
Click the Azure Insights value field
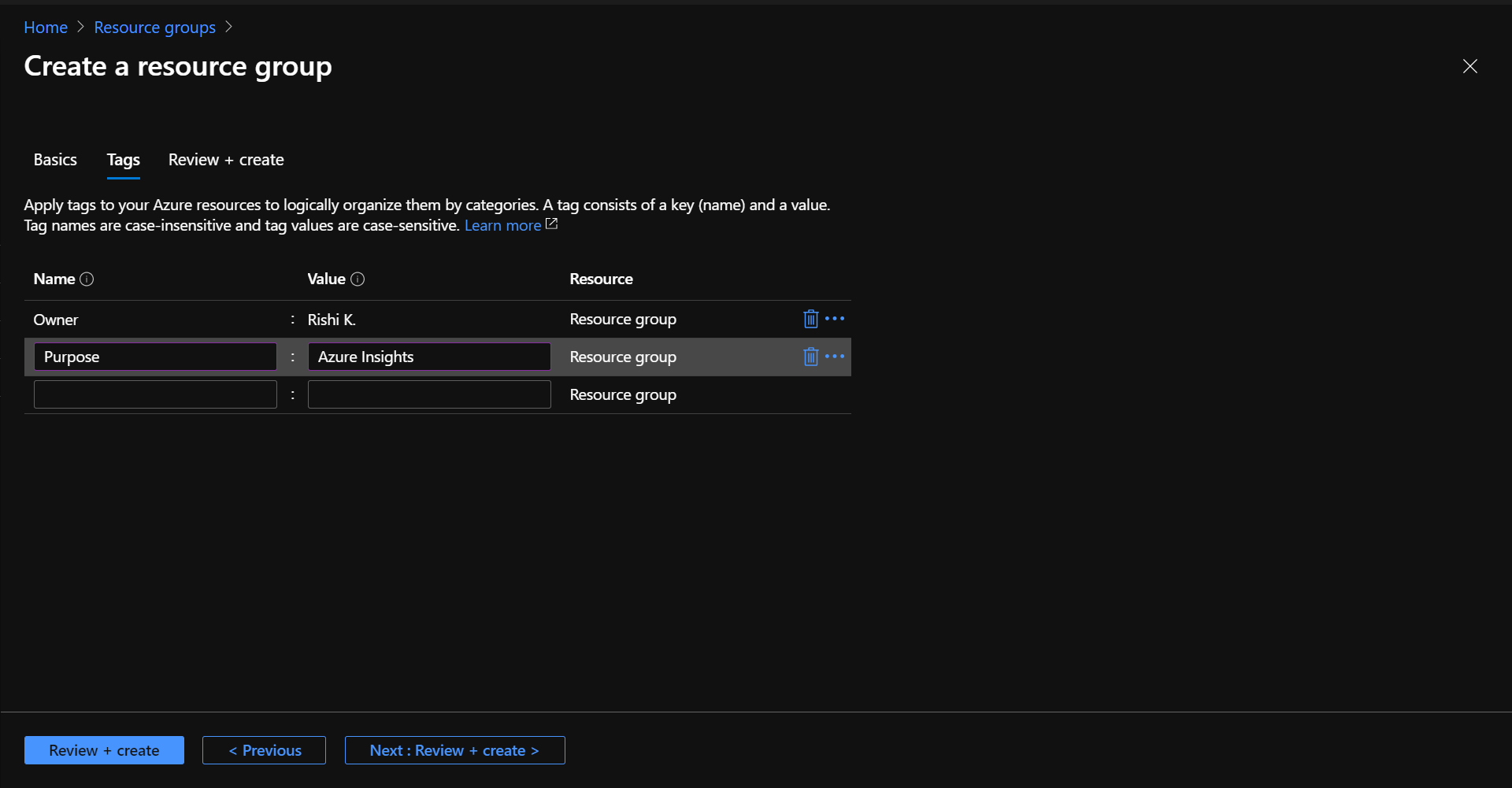pyautogui.click(x=429, y=357)
